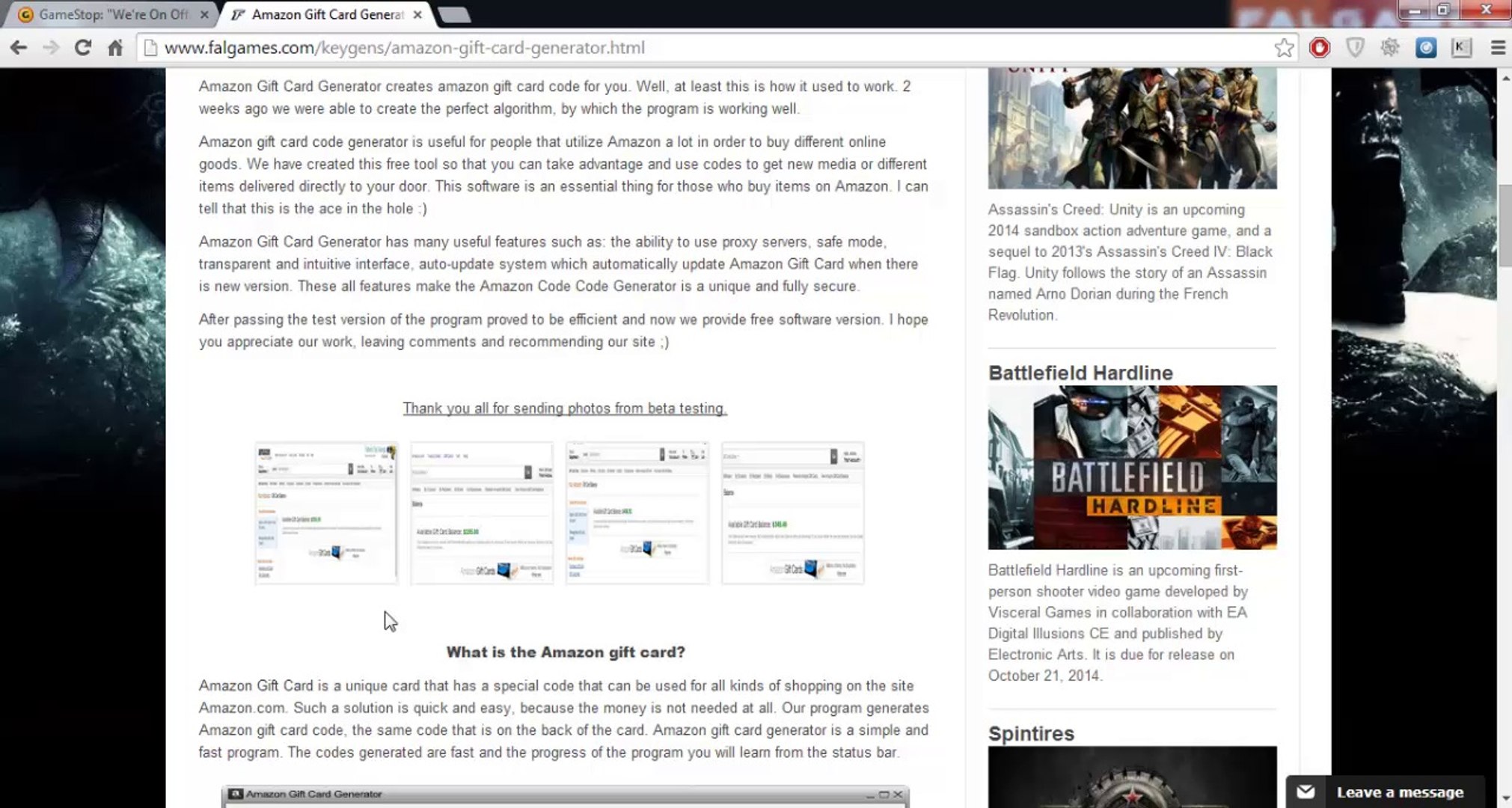Open the K extension icon

point(1461,48)
